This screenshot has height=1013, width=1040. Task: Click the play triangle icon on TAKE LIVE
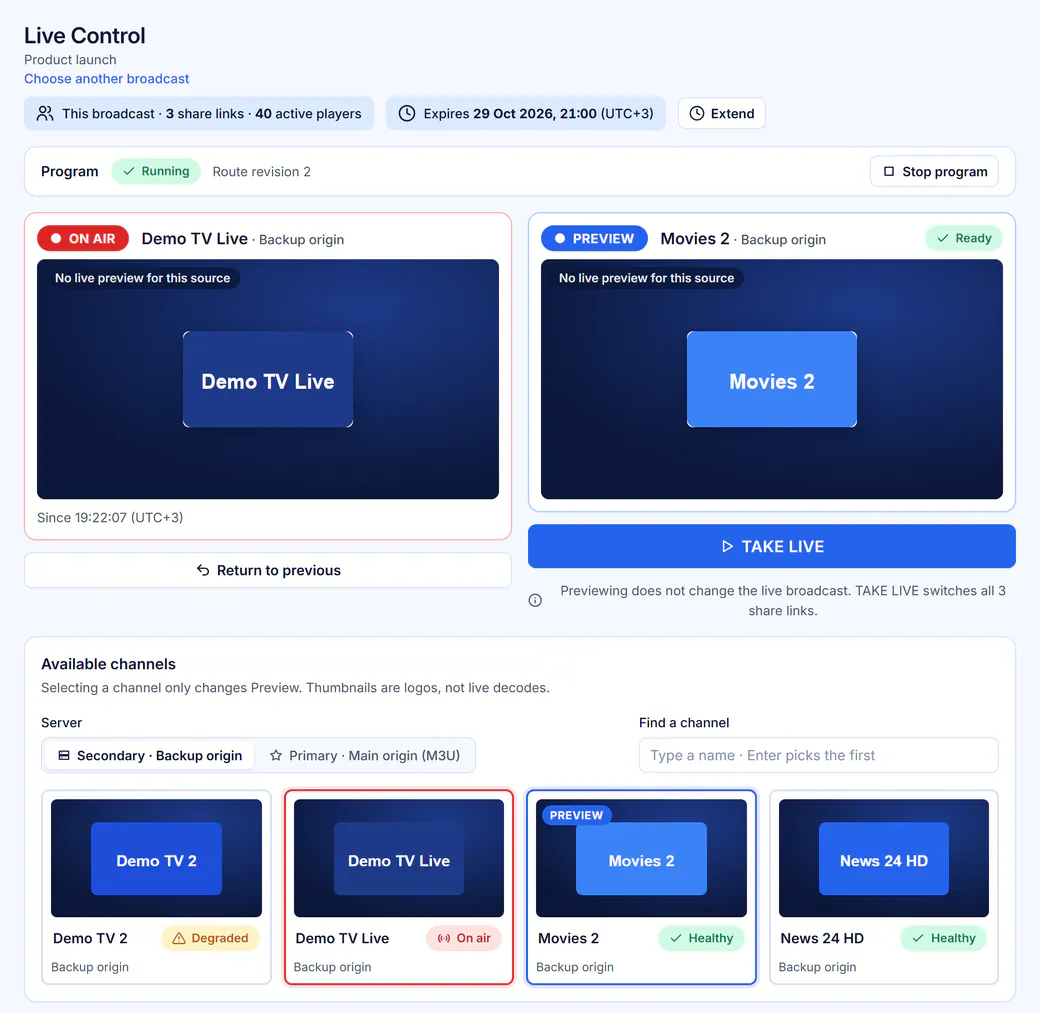728,547
